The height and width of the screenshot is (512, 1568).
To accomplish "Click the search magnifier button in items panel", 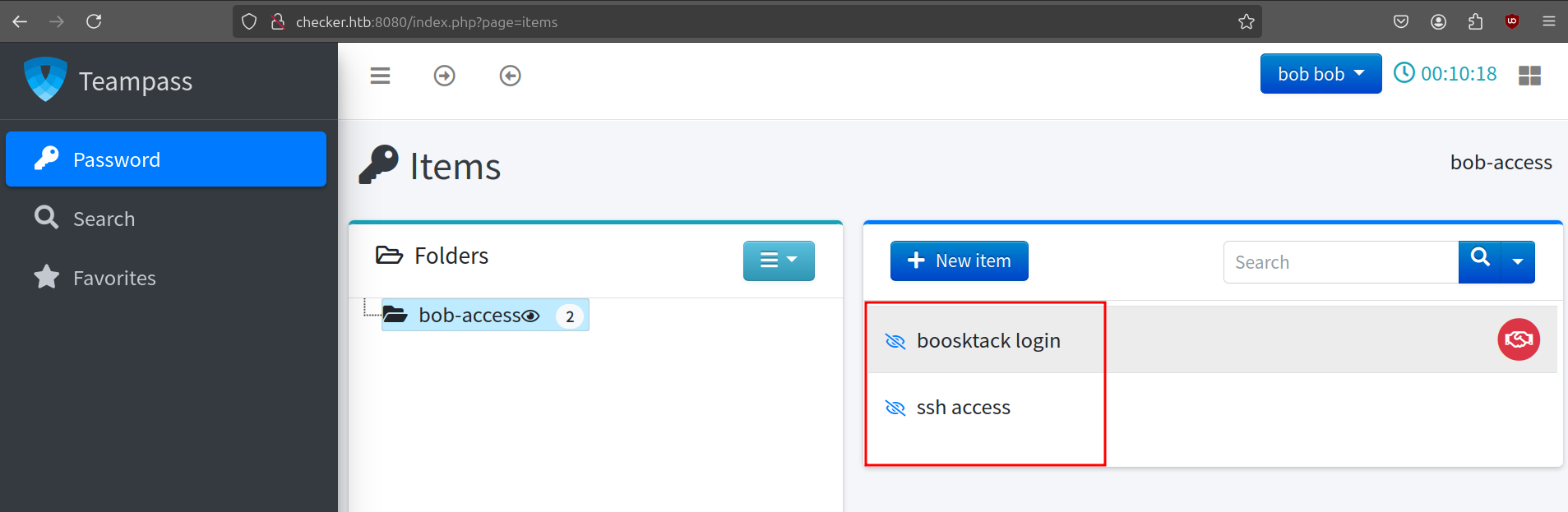I will [x=1480, y=261].
